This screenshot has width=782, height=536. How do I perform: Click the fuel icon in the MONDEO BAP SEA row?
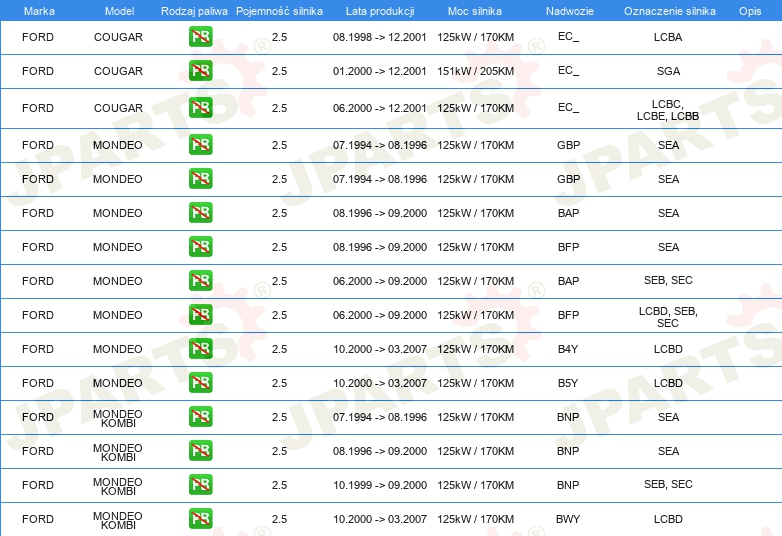click(200, 213)
